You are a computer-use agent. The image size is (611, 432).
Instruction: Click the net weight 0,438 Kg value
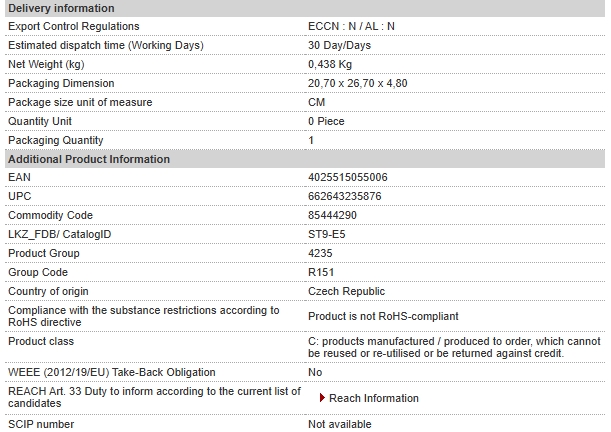(x=330, y=64)
